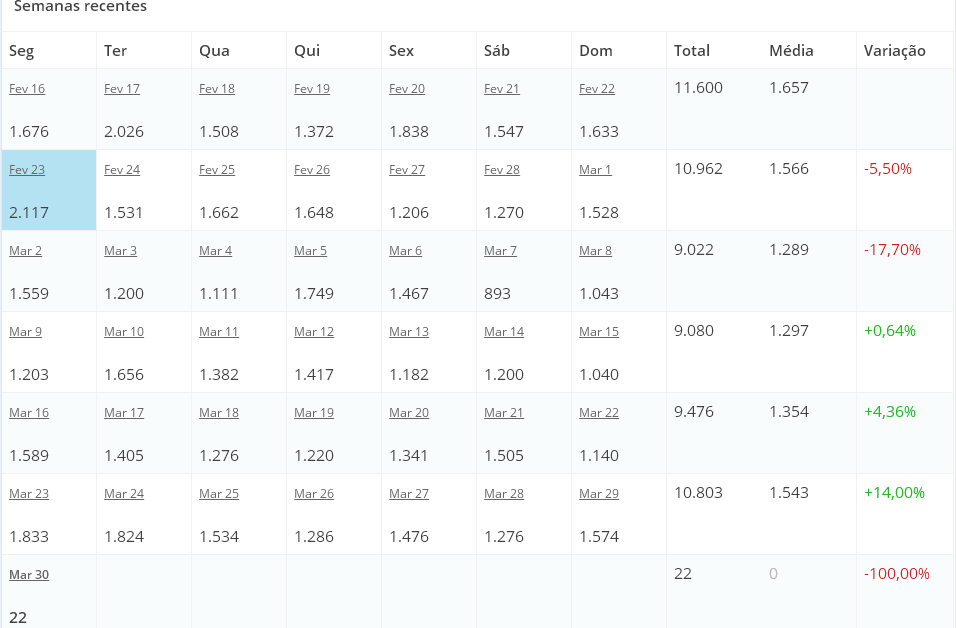This screenshot has height=628, width=956.
Task: Select the -17,70% variation value
Action: 892,250
